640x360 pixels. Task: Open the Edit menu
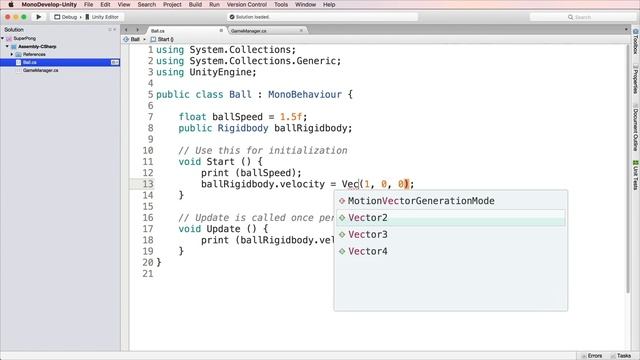coord(105,4)
